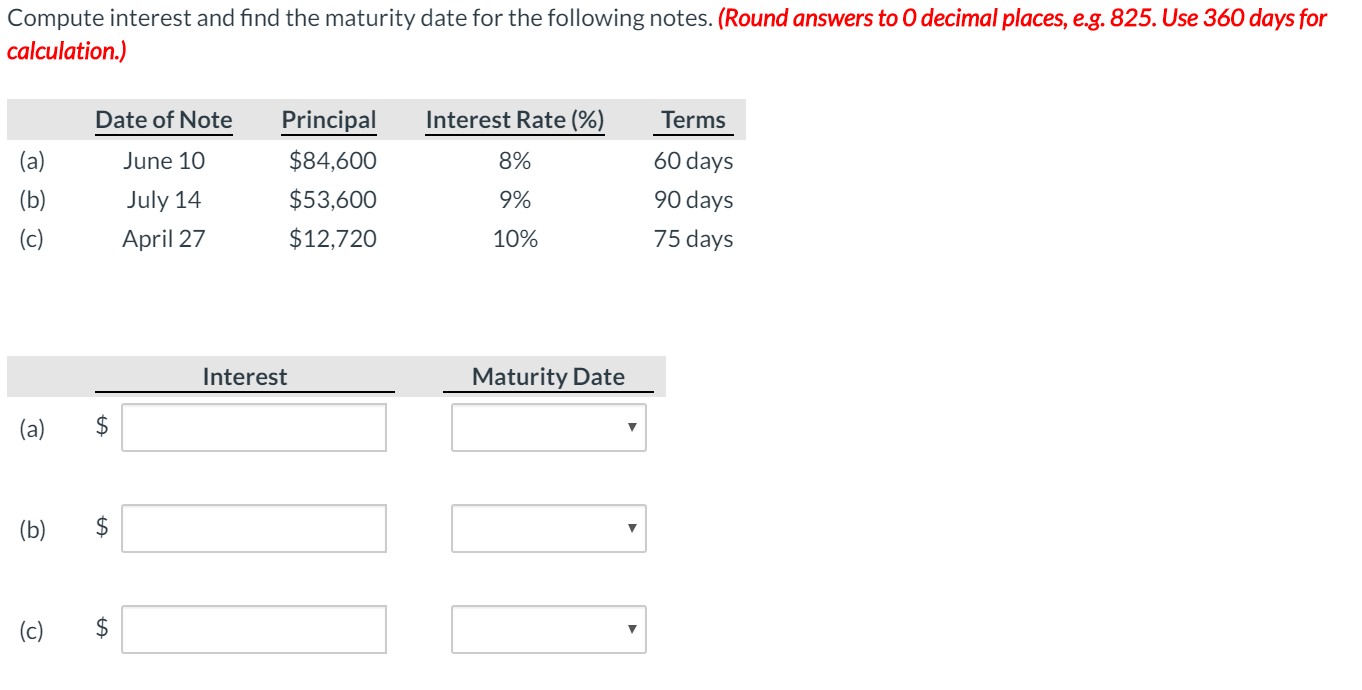Open the Maturity Date dropdown for row (b)

coord(548,528)
